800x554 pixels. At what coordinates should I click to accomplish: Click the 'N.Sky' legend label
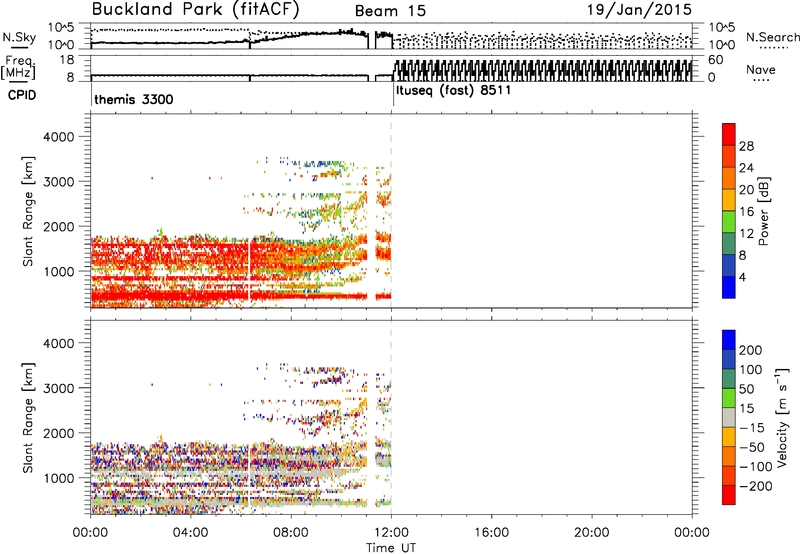tap(19, 37)
